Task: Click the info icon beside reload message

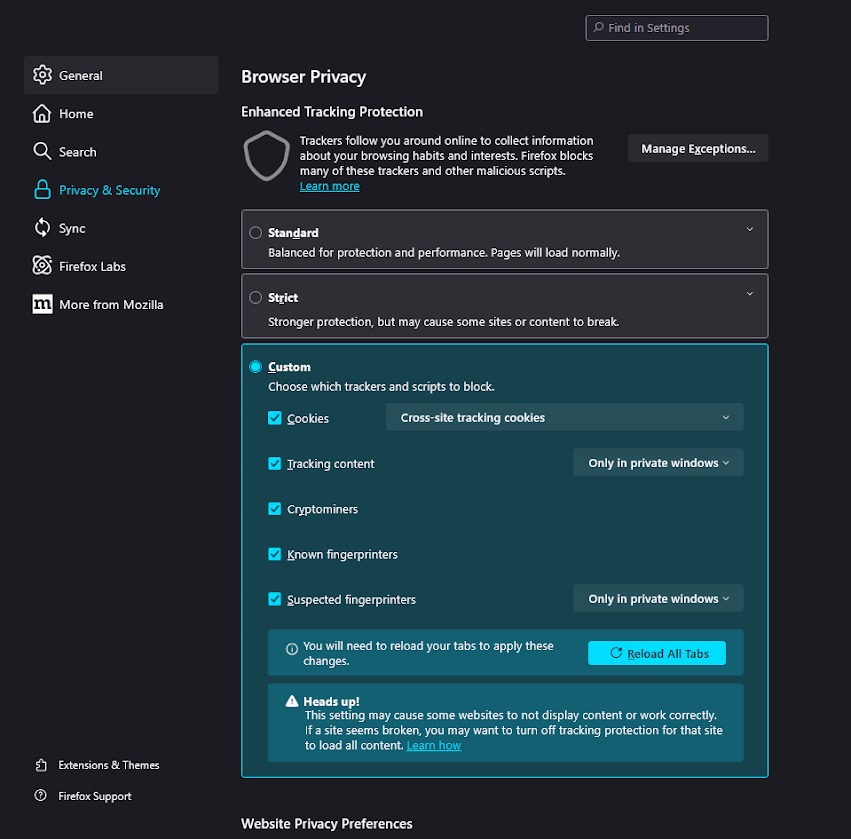Action: 292,649
